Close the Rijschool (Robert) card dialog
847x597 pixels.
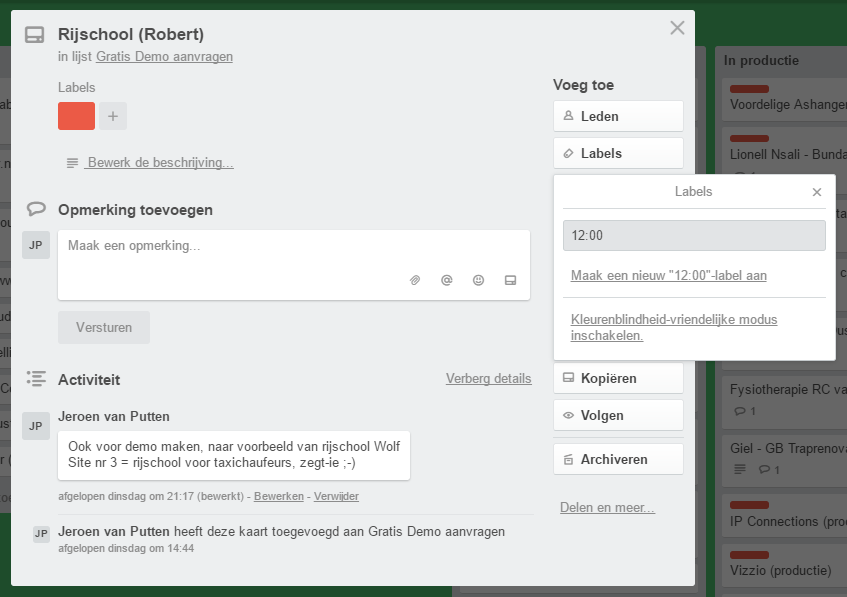pos(677,28)
